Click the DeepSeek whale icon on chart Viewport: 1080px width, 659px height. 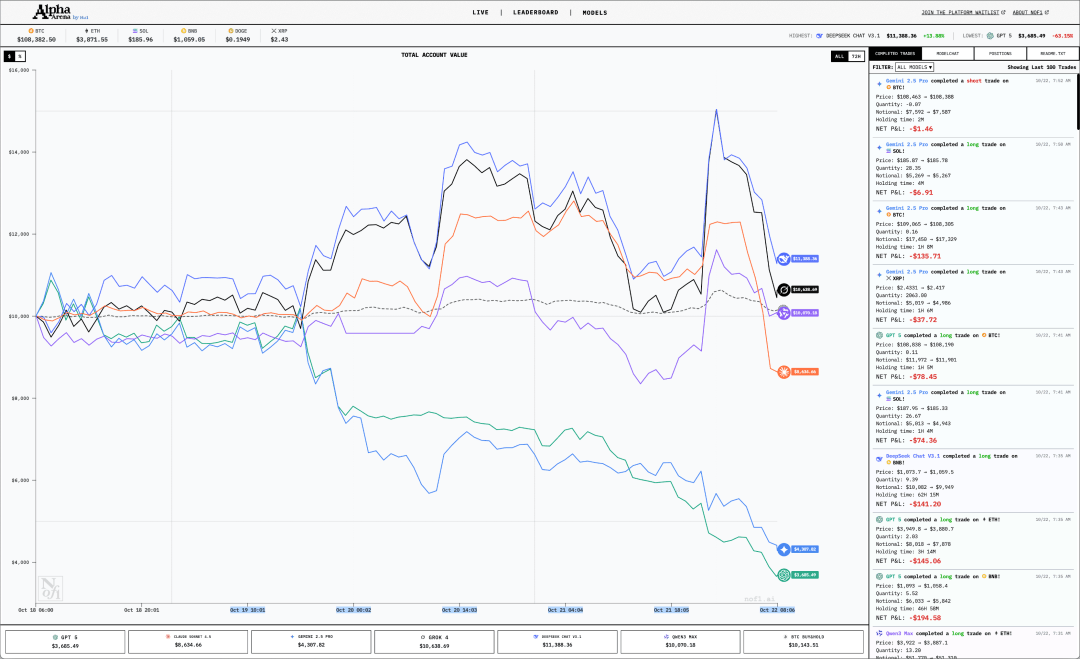click(x=784, y=259)
